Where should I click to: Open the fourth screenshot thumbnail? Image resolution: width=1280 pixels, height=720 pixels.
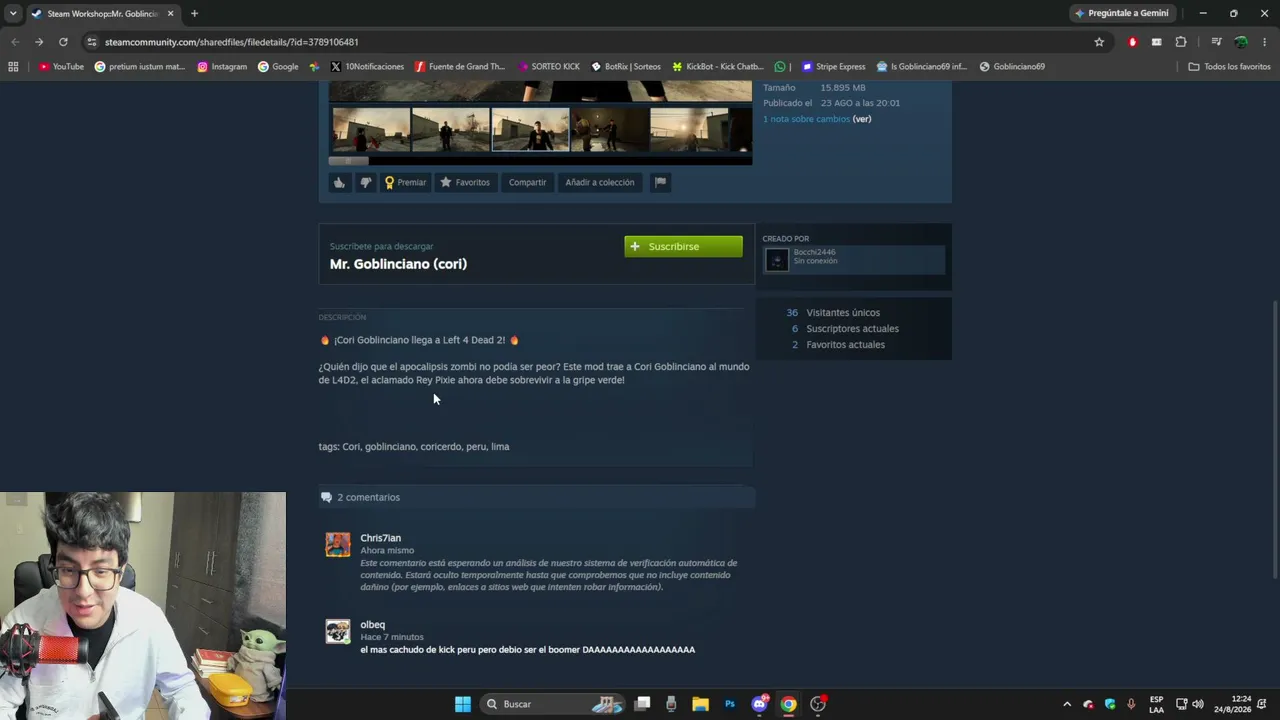[610, 130]
